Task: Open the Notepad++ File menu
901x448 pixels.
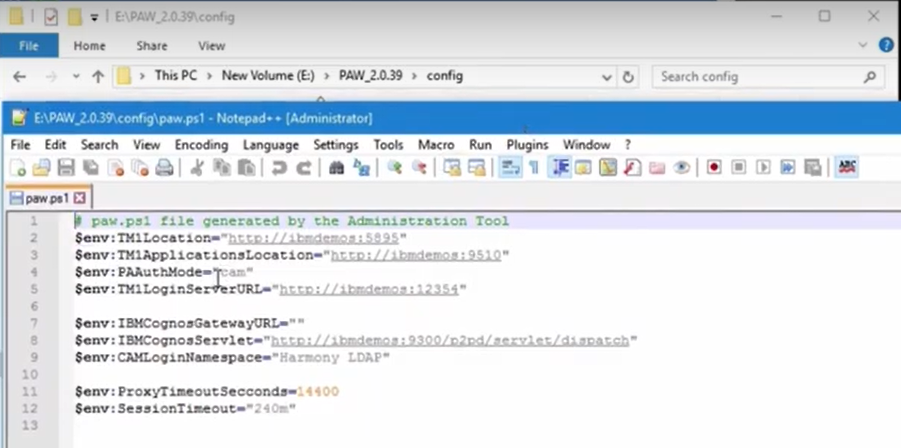Action: tap(20, 145)
